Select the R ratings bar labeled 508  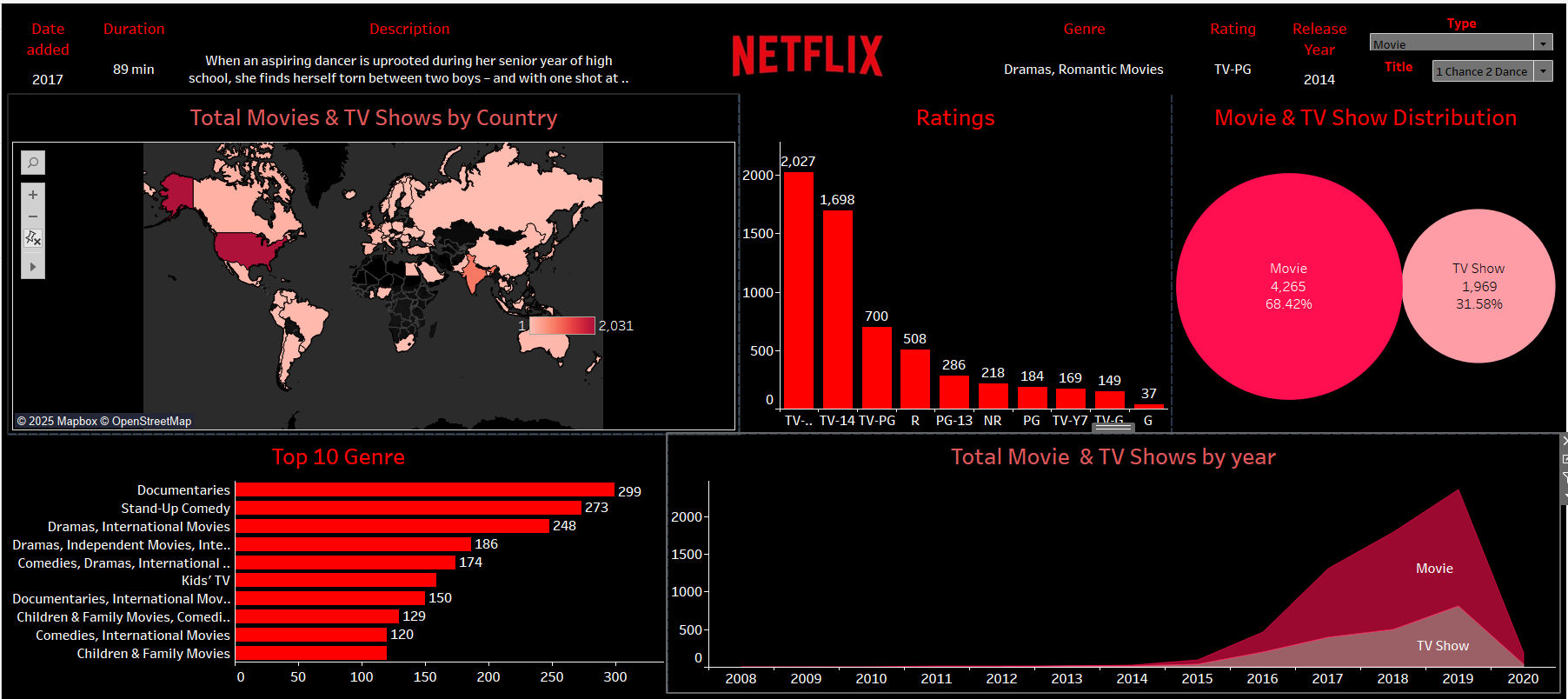914,379
